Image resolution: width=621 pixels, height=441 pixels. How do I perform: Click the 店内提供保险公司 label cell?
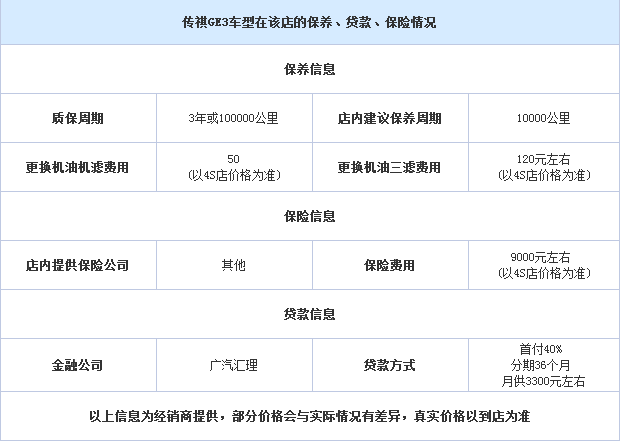(78, 266)
